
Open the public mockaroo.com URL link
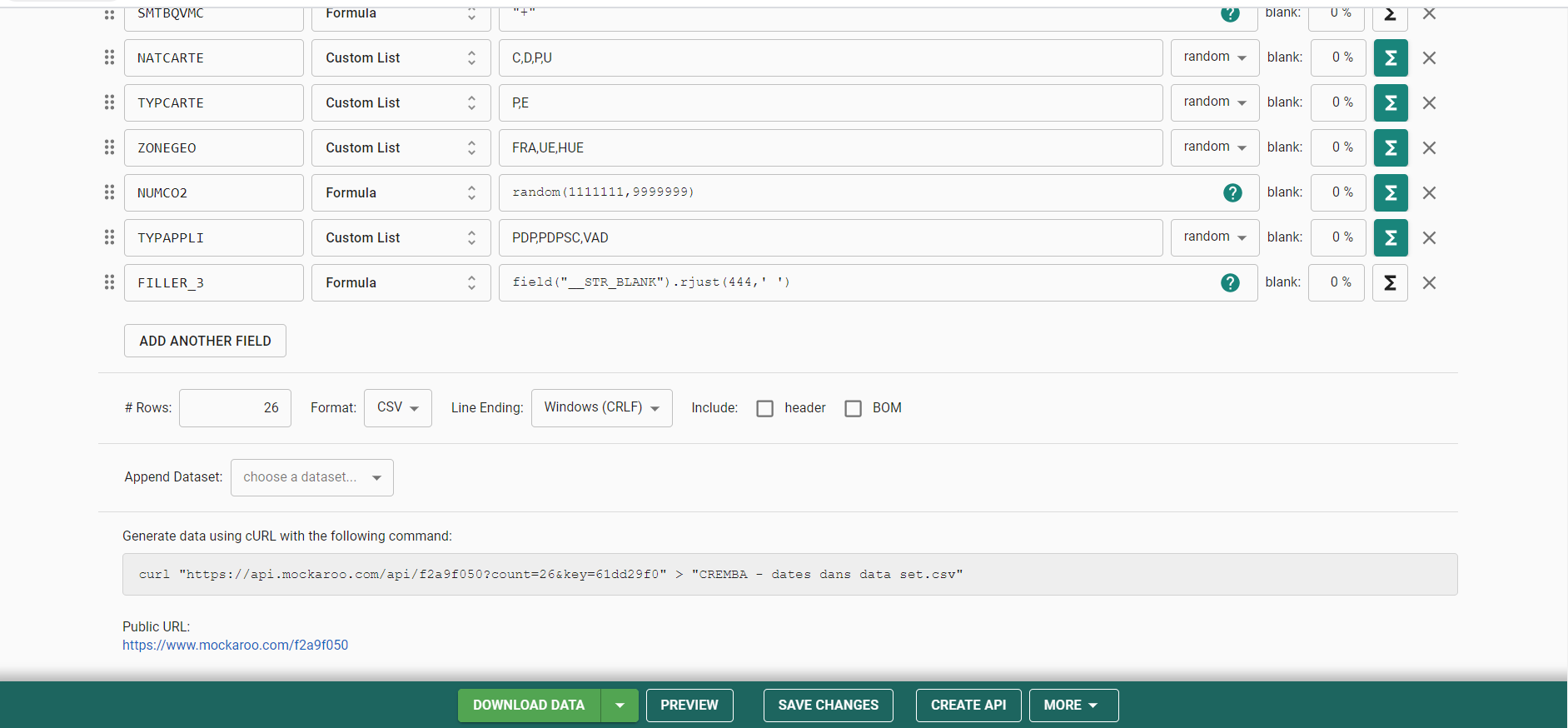click(x=235, y=646)
